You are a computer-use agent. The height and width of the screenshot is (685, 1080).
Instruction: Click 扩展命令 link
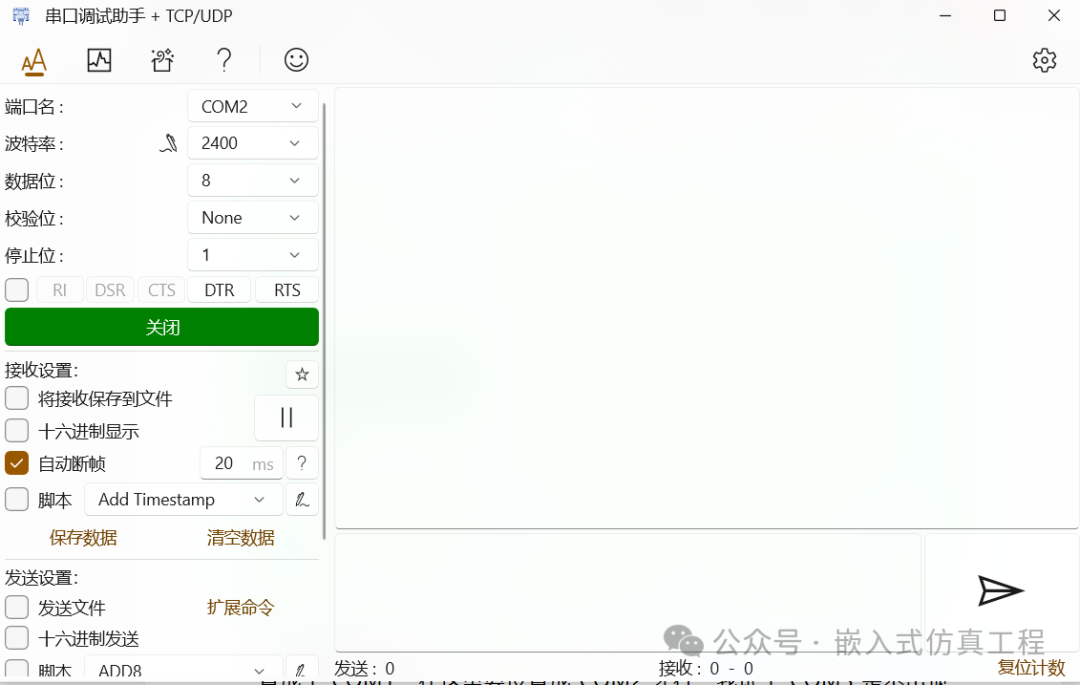click(x=240, y=607)
